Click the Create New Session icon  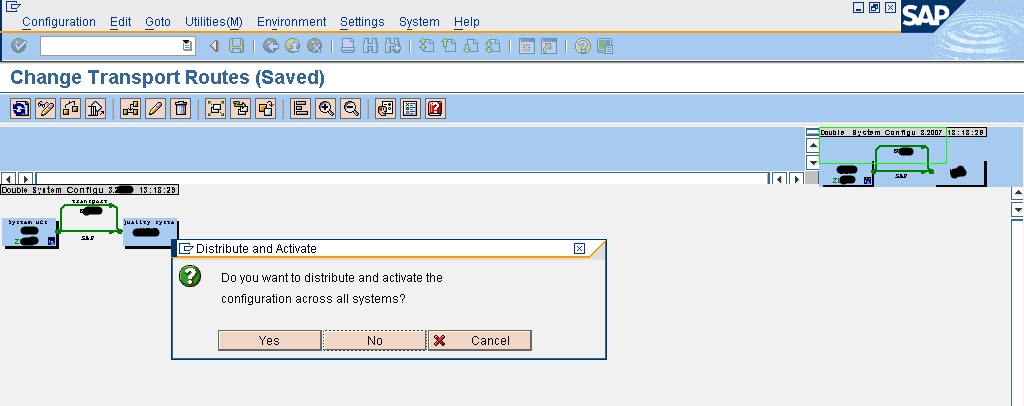(x=527, y=46)
